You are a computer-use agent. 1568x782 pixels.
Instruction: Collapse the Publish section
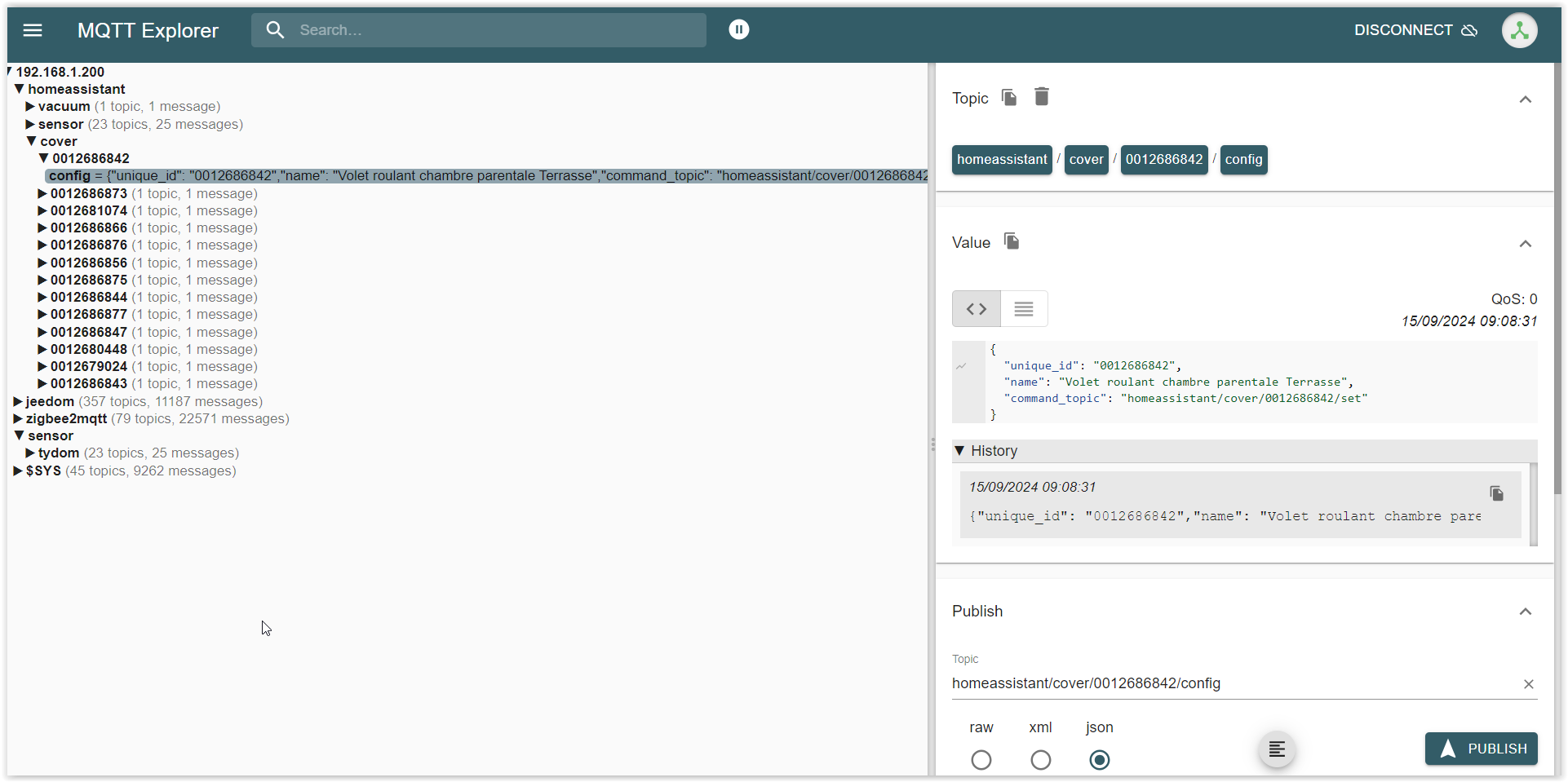[1525, 612]
